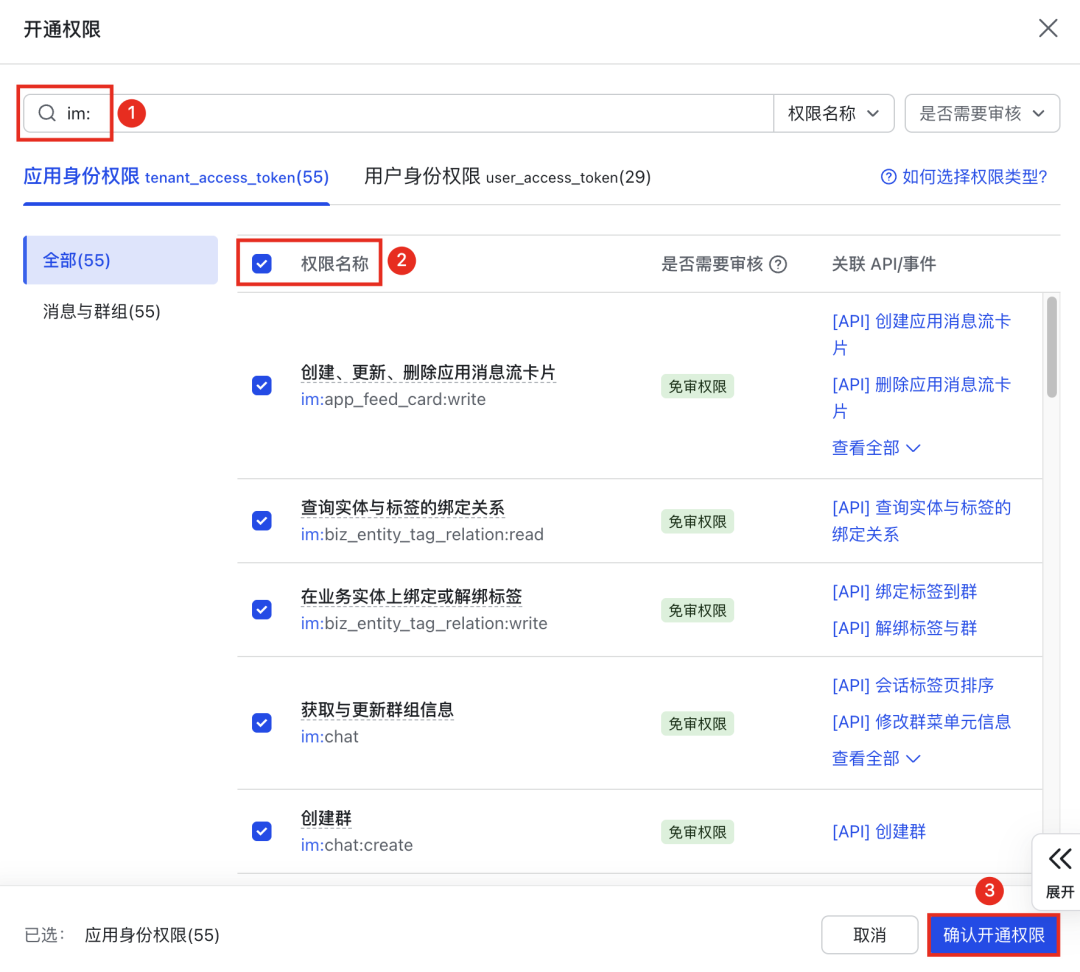Expand 查看全部 in 获取与更新群组信息 row
This screenshot has height=972, width=1080.
tap(875, 757)
